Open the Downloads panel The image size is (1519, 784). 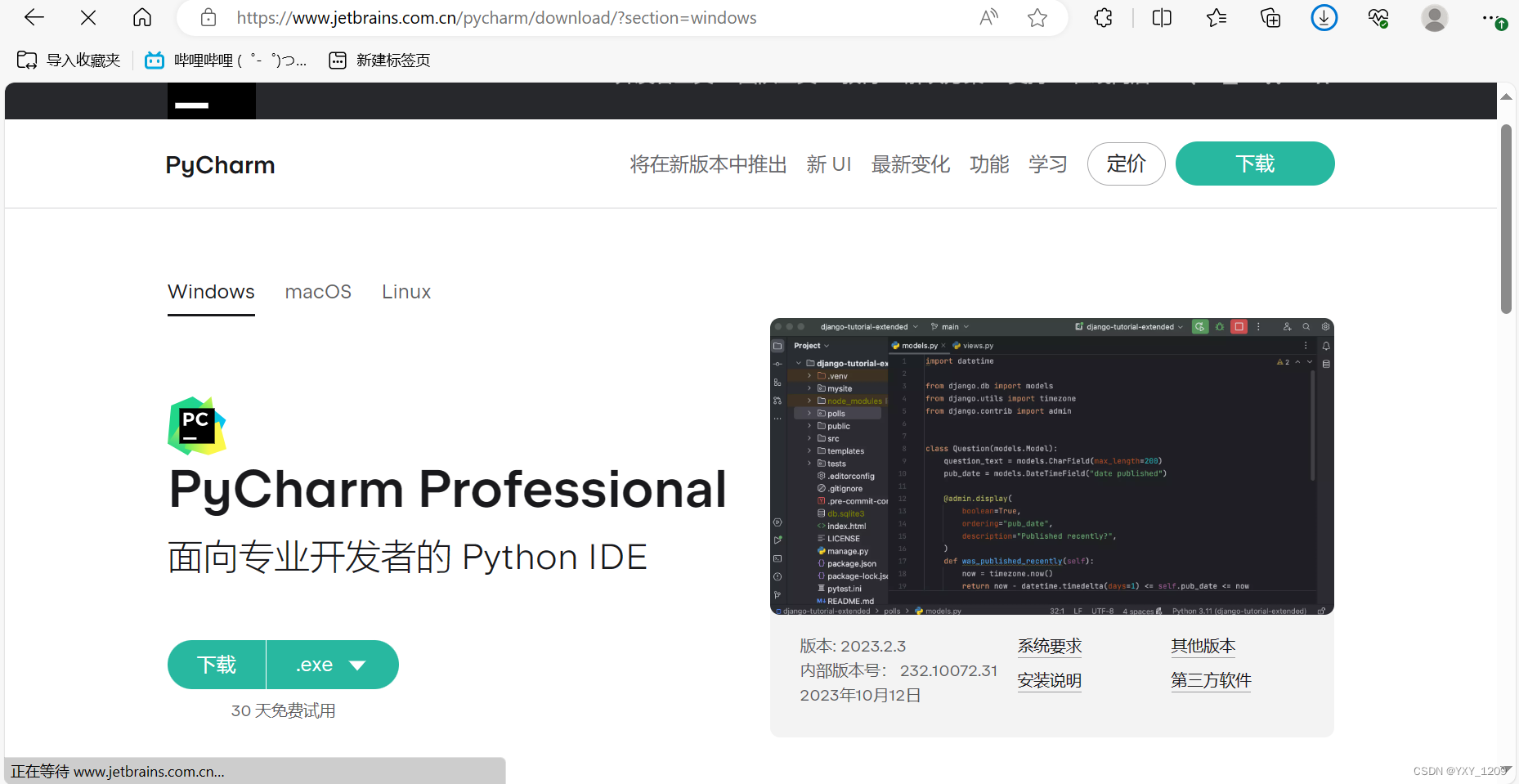[1324, 17]
